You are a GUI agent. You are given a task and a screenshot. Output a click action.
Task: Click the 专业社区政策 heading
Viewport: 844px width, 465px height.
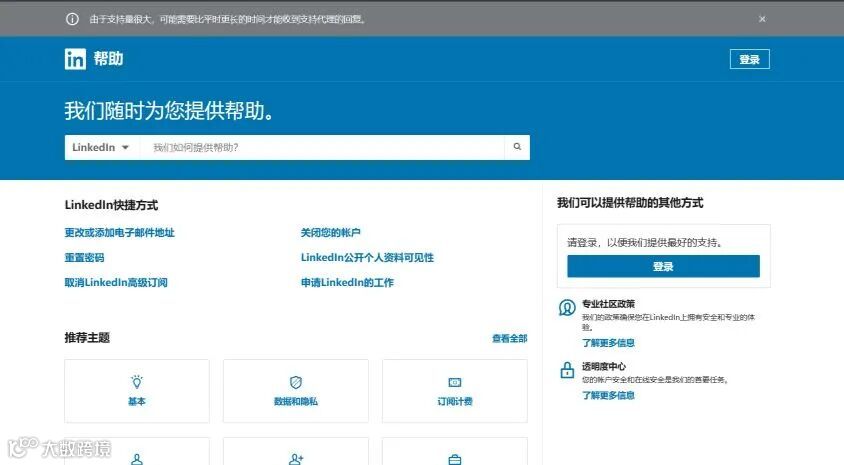coord(608,304)
